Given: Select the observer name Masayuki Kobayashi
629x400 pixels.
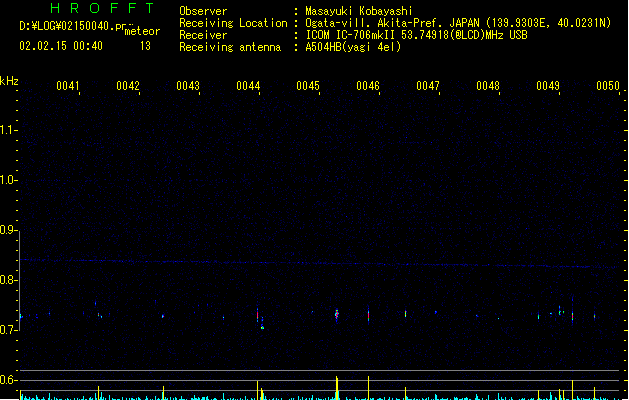Looking at the screenshot, I should 359,11.
